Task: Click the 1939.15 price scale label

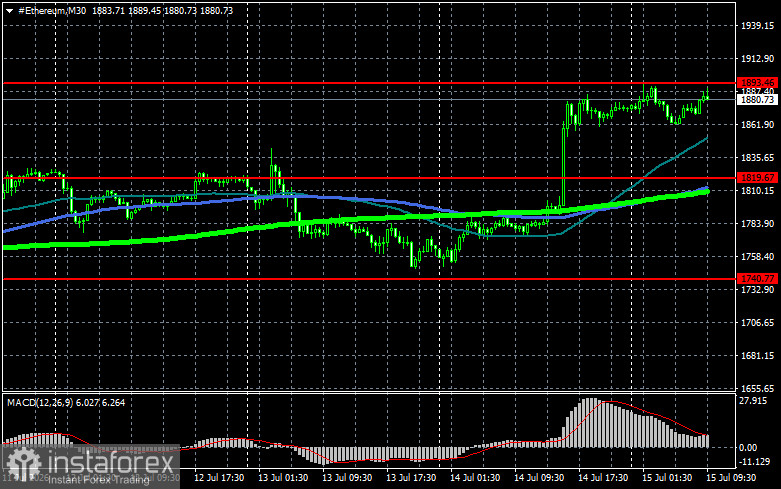Action: (757, 26)
